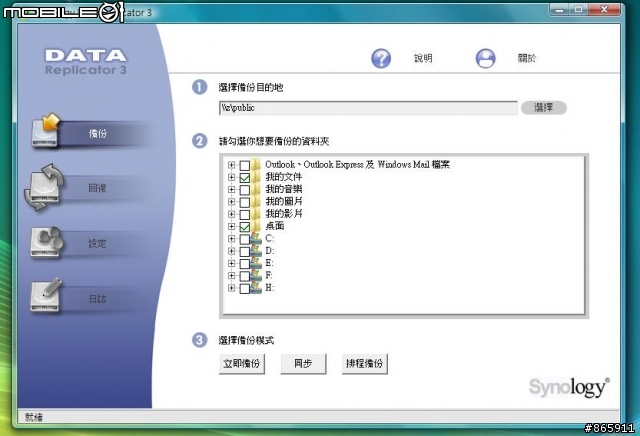Check the 我的影片 checkbox

244,214
